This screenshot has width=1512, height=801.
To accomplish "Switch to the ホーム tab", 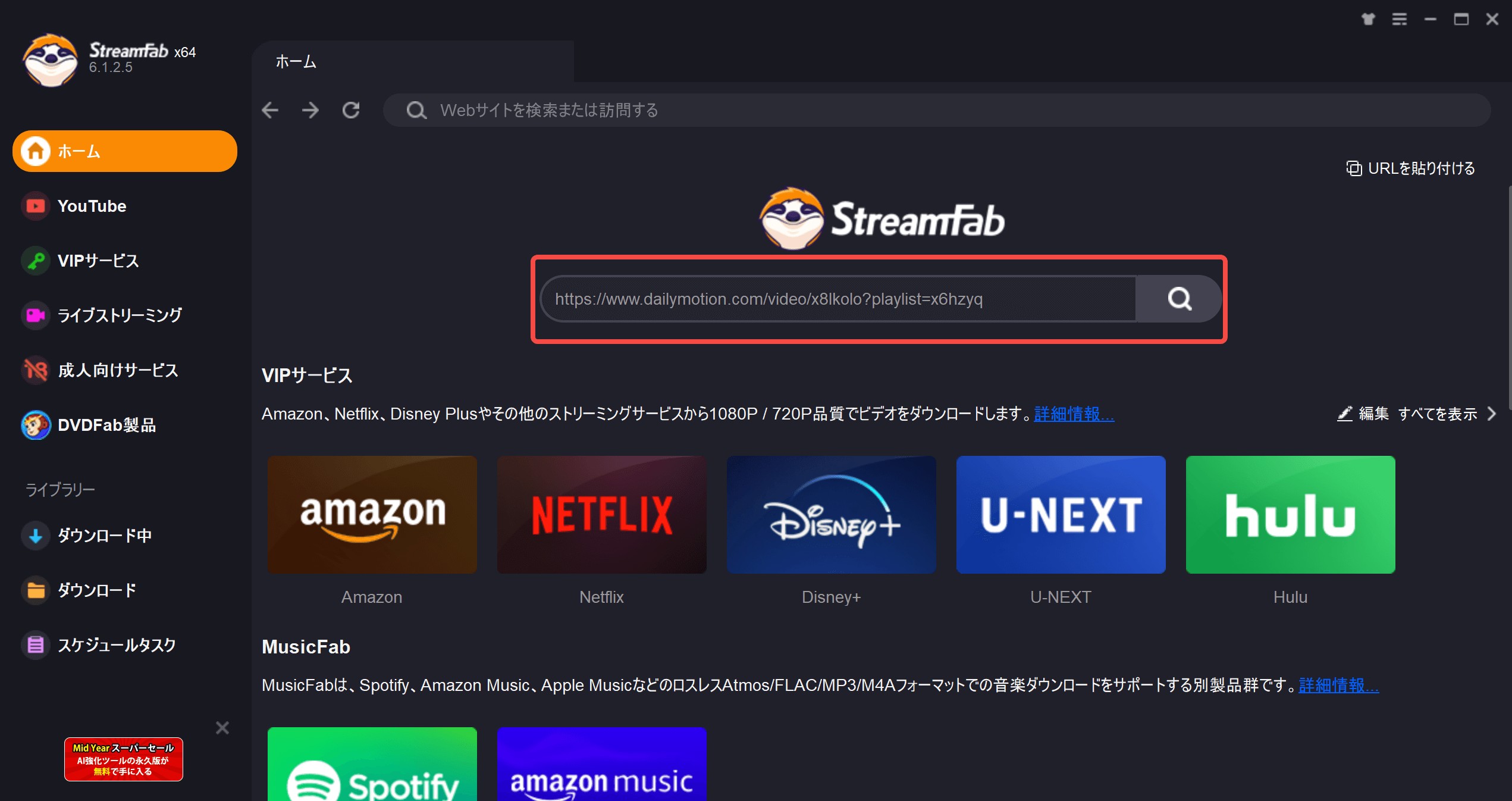I will coord(413,61).
